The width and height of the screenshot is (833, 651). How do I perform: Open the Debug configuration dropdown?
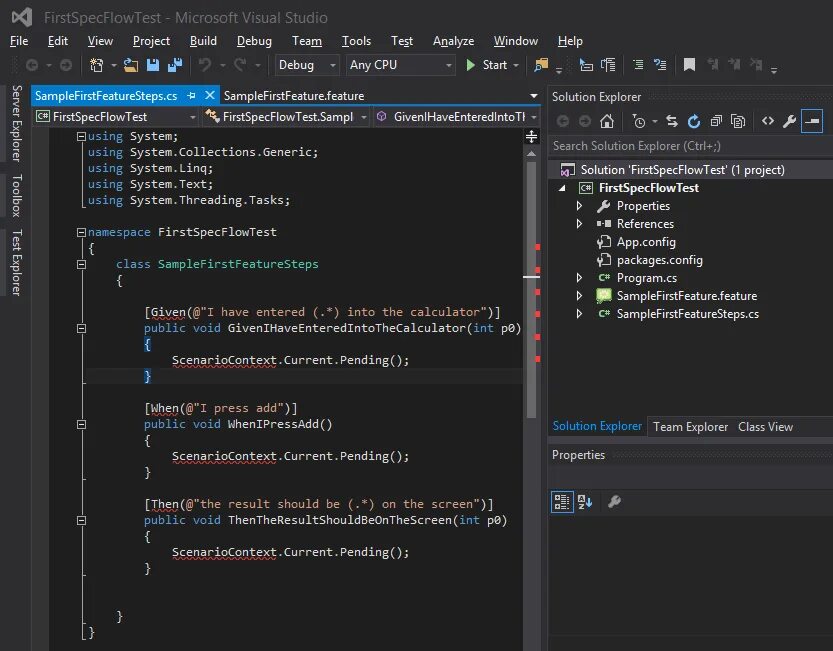[x=333, y=65]
